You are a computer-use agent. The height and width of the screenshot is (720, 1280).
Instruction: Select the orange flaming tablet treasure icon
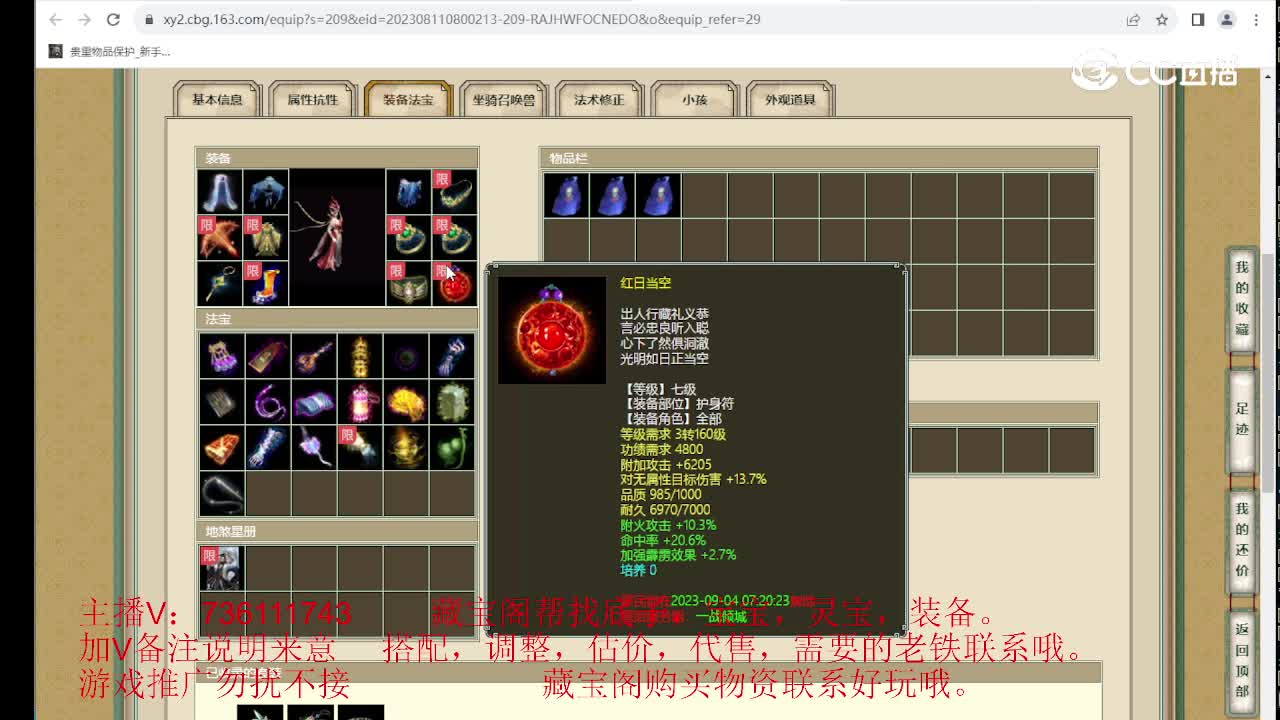(x=220, y=448)
